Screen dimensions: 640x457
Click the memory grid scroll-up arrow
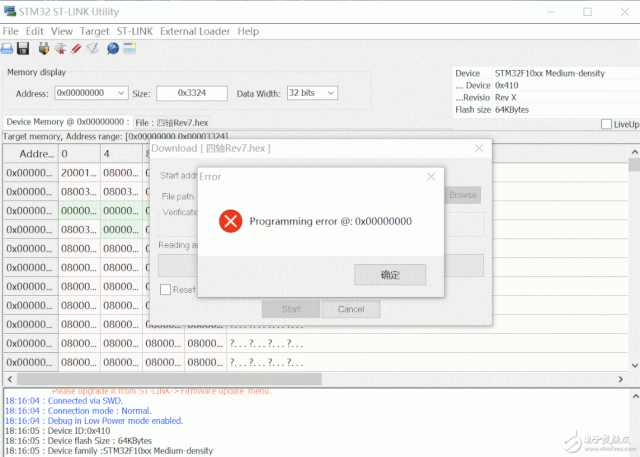click(634, 152)
